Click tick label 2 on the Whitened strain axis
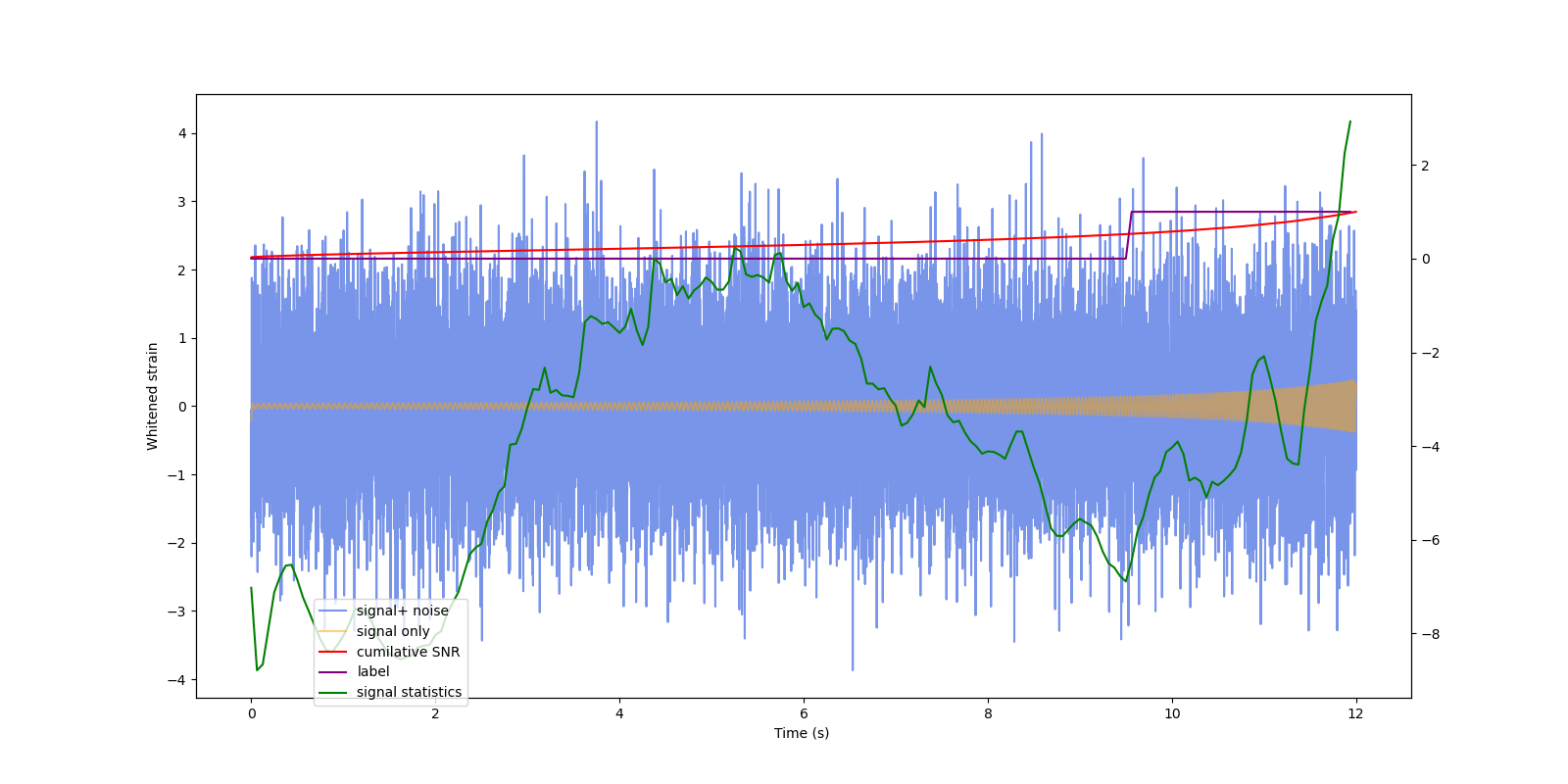Screen dimensions: 1568x784 click(182, 270)
